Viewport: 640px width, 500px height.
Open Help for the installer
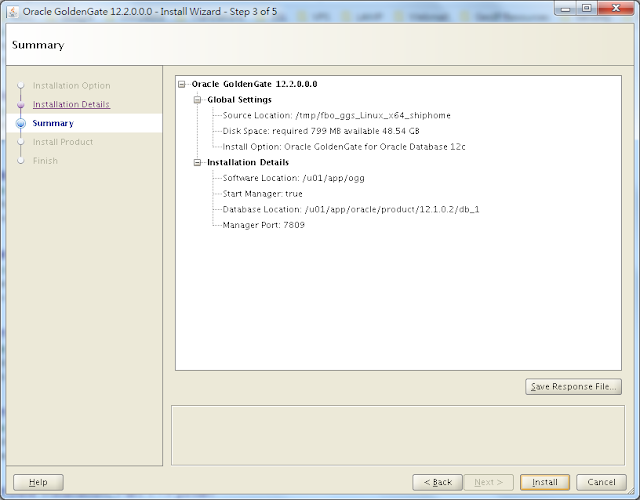(x=38, y=482)
